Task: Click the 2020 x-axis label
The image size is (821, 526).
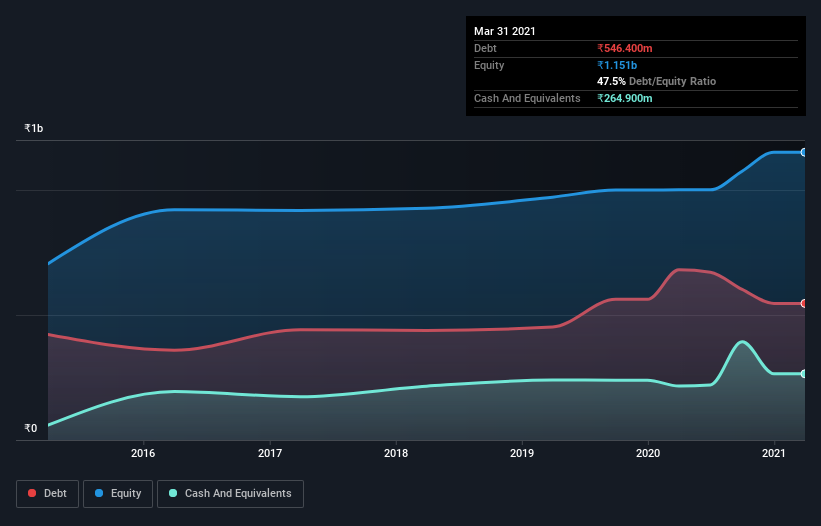Action: [648, 453]
